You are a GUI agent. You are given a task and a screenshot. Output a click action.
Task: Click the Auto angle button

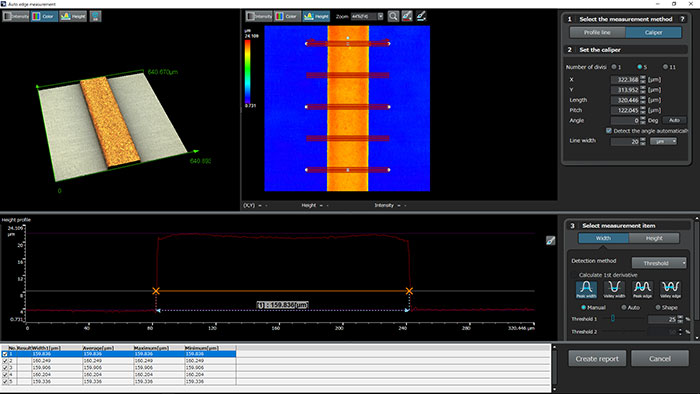pos(674,120)
